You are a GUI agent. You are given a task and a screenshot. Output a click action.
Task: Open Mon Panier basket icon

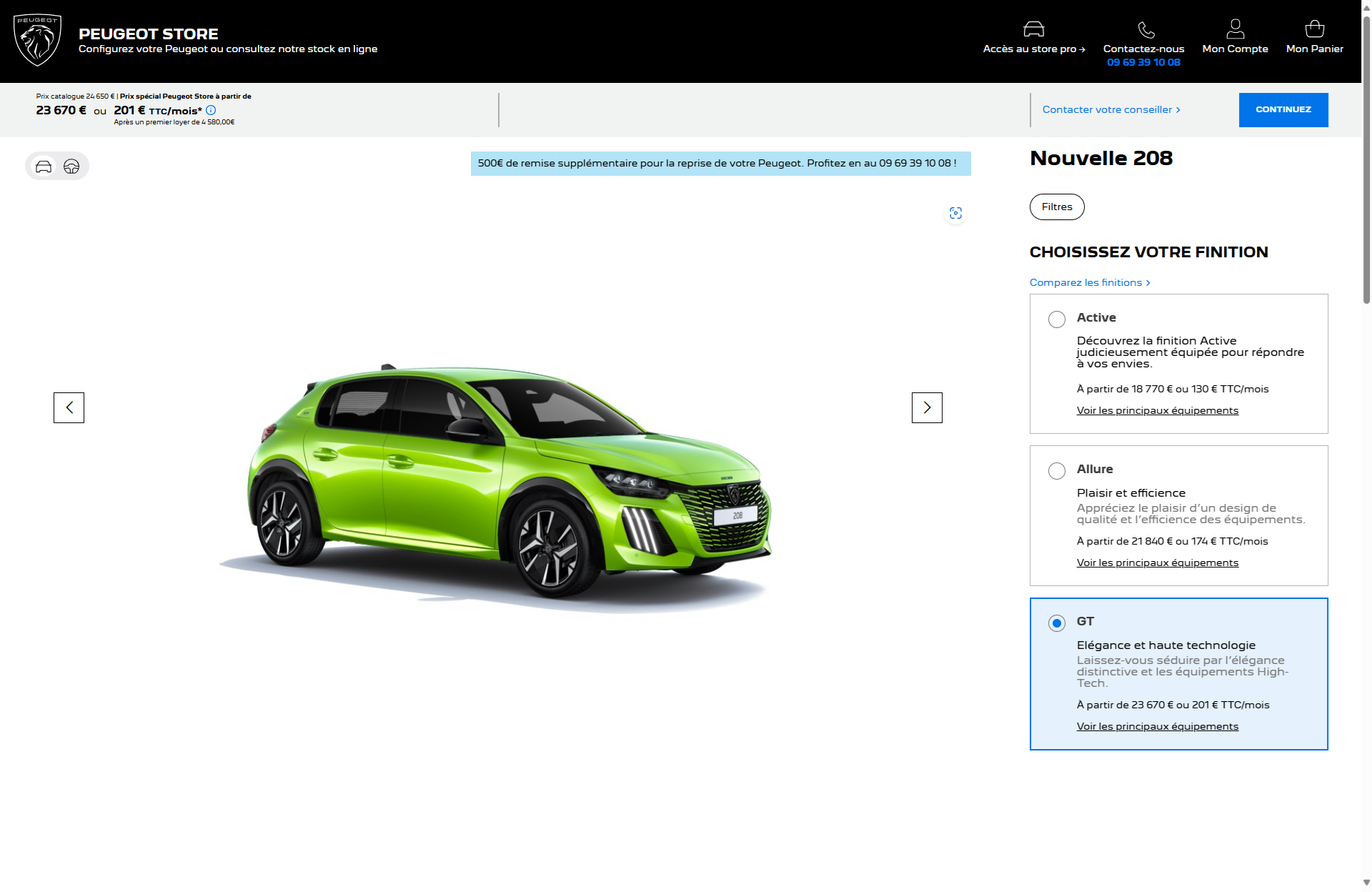point(1314,29)
